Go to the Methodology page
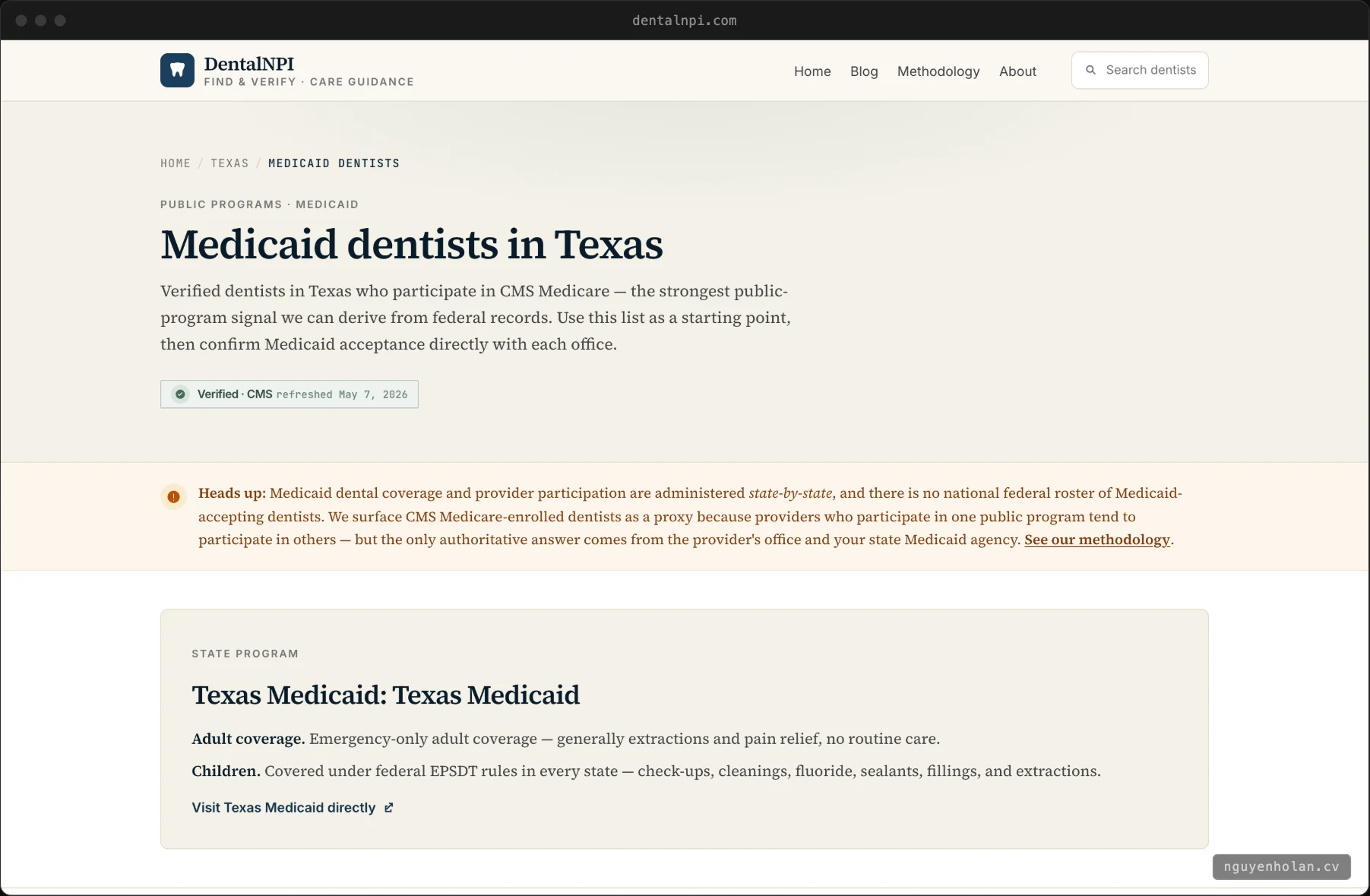The height and width of the screenshot is (896, 1370). point(938,71)
